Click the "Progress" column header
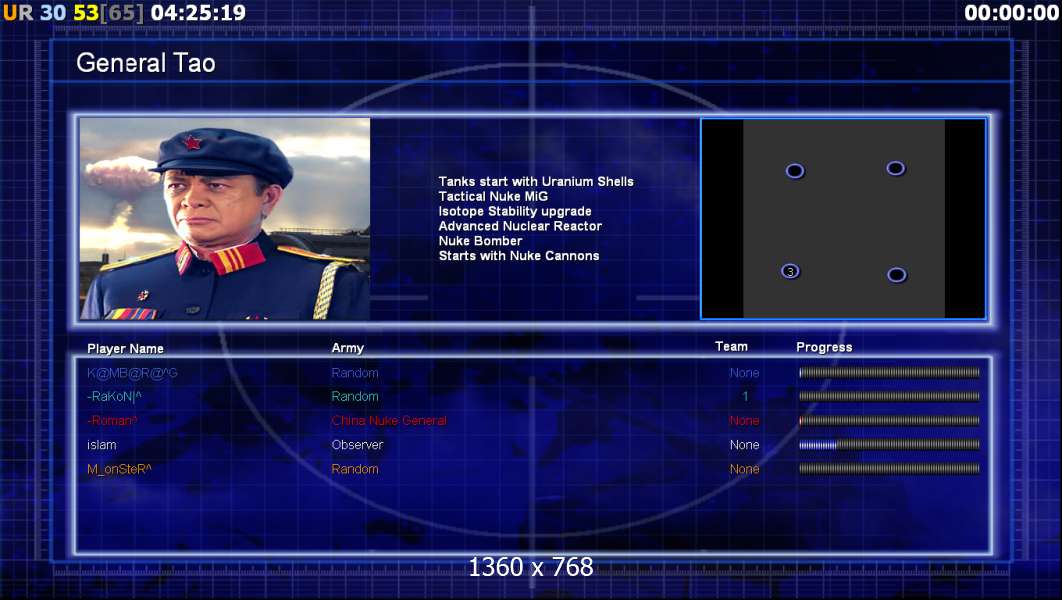 (824, 347)
